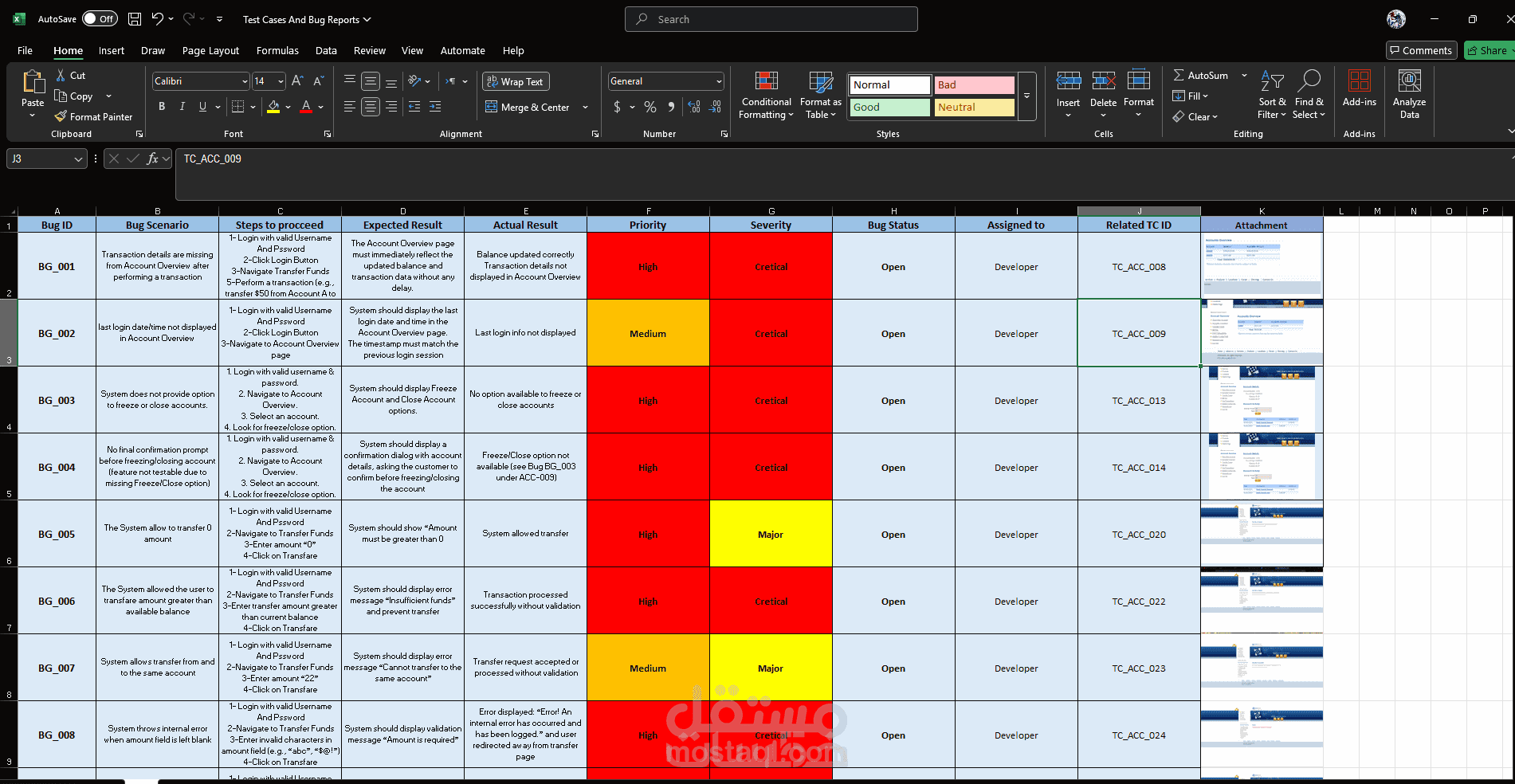Click the Analyze Data icon
Viewport: 1515px width, 784px height.
(1409, 81)
